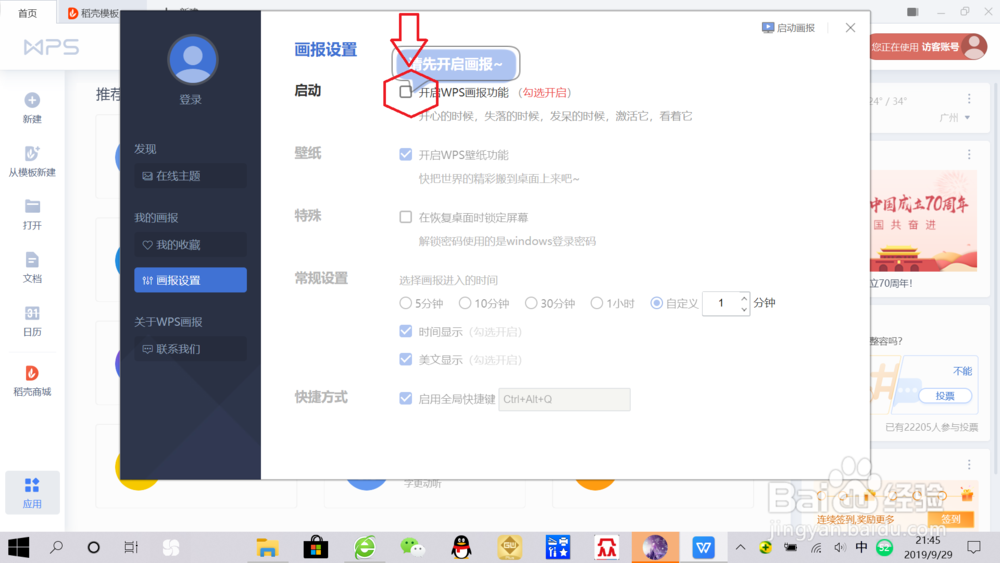Open QQ penguin from taskbar
This screenshot has height=563, width=1000.
click(x=461, y=547)
